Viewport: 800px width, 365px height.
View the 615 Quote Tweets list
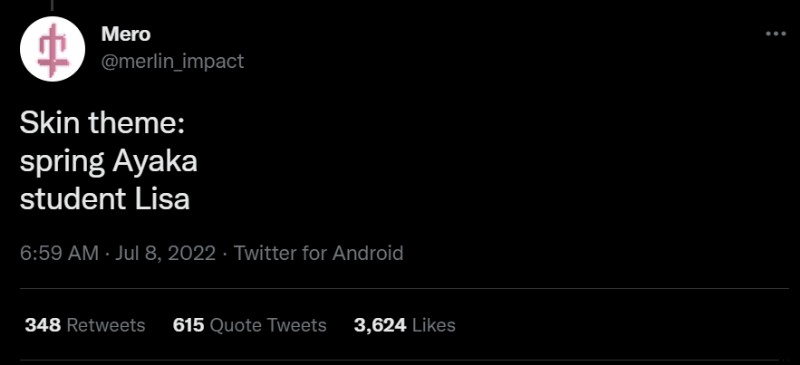tap(249, 325)
